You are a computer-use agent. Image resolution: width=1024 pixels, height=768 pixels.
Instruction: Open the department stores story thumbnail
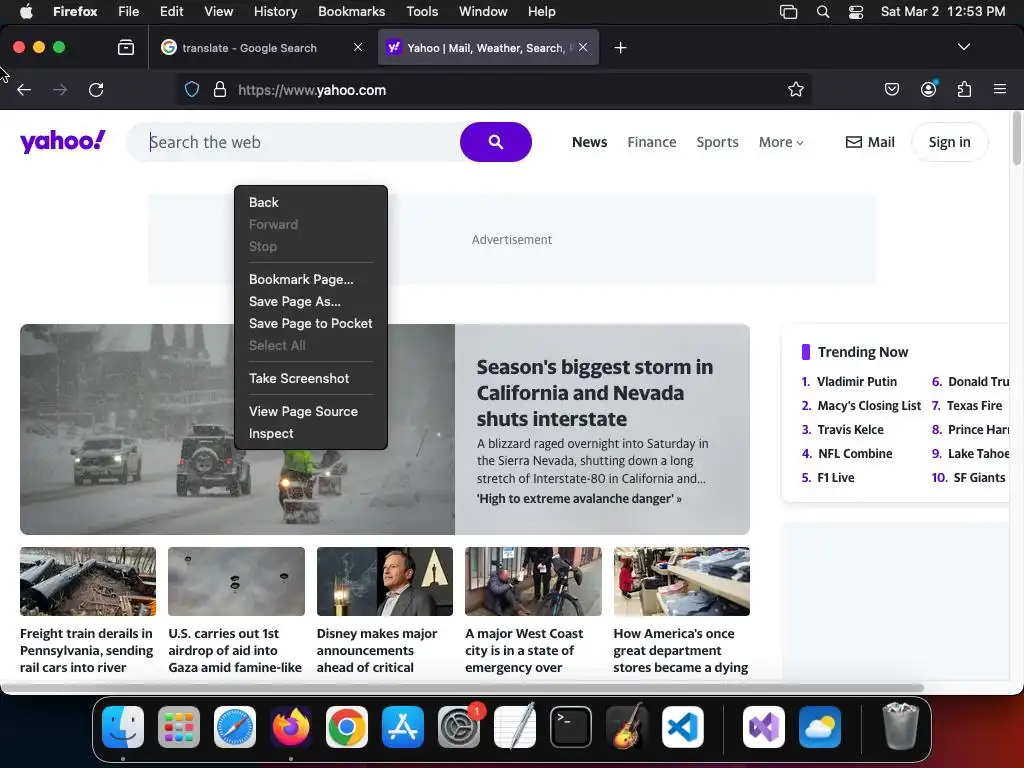[681, 581]
